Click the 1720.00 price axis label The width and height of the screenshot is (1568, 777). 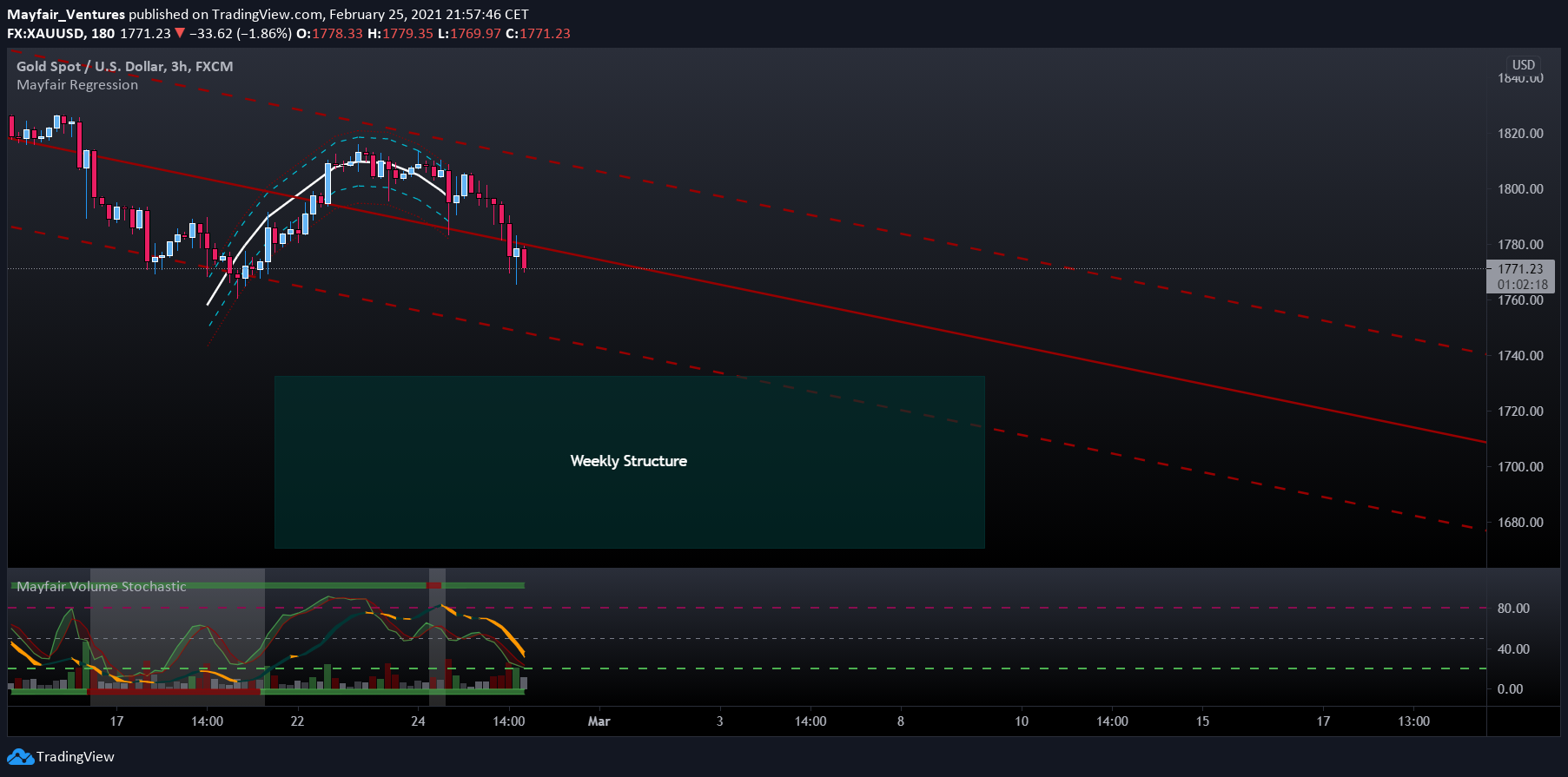pos(1520,412)
